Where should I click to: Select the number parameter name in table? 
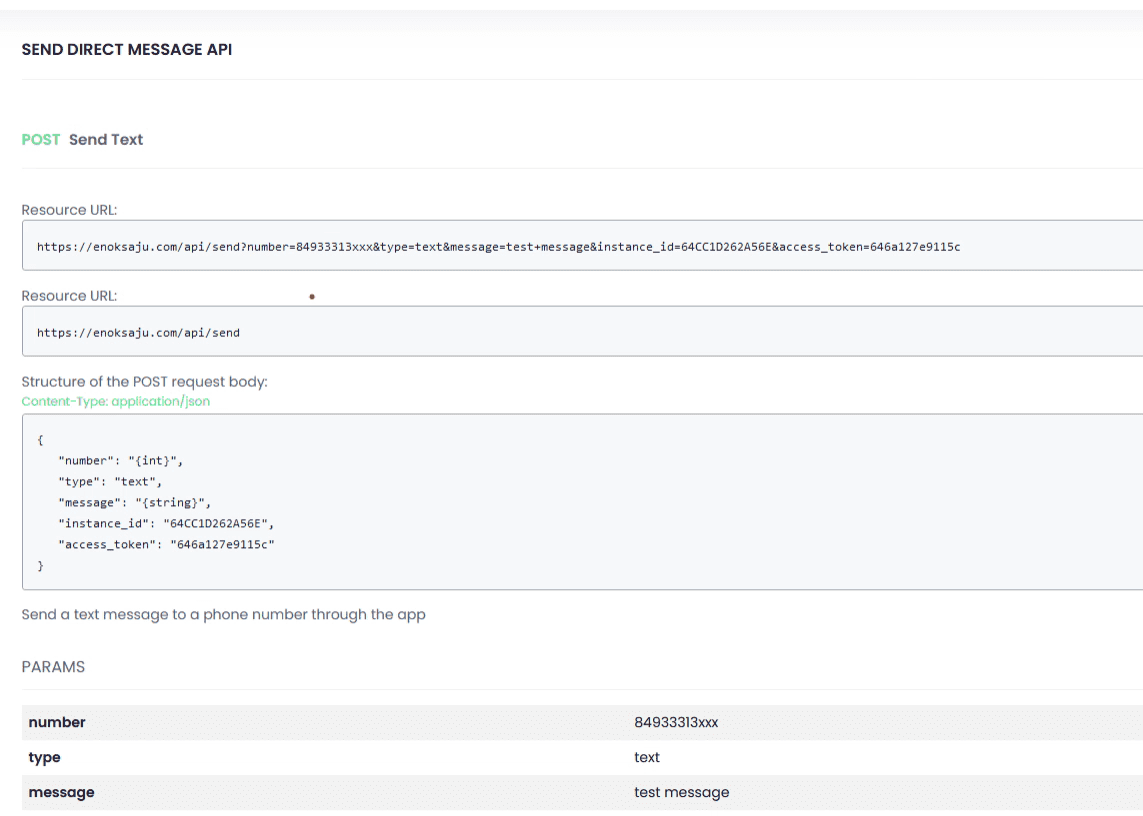[57, 723]
